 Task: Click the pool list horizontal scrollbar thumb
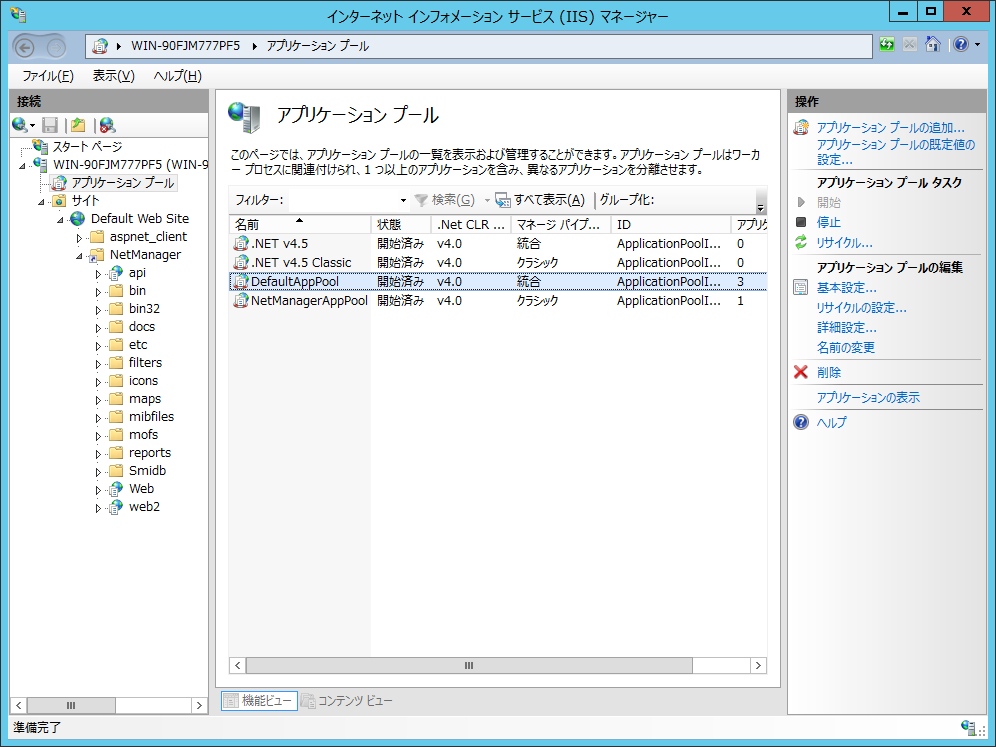469,666
